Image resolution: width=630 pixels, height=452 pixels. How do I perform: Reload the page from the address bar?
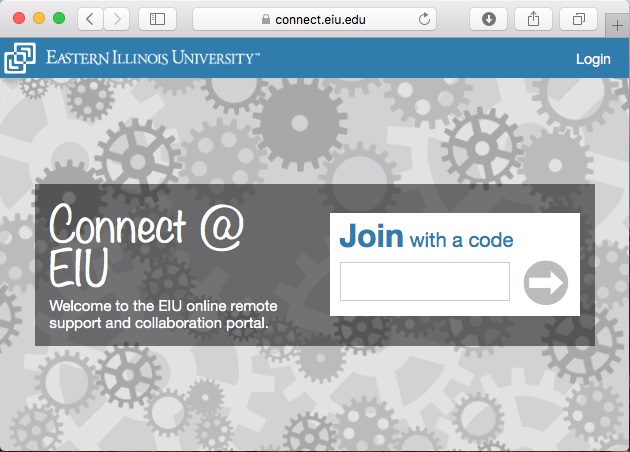pyautogui.click(x=425, y=19)
